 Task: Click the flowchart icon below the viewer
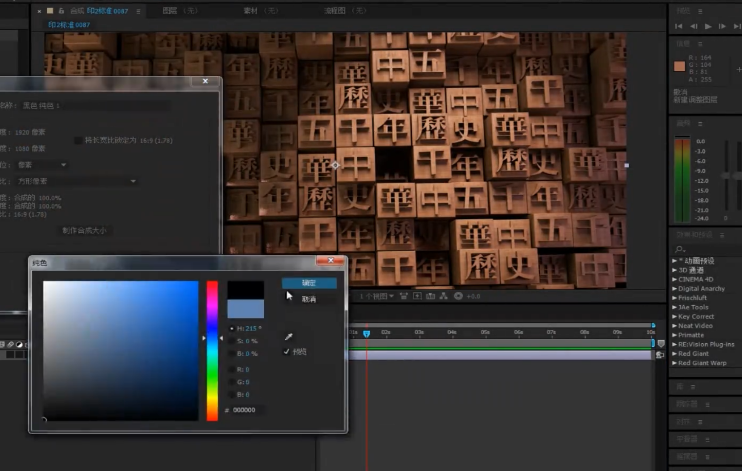click(x=444, y=296)
